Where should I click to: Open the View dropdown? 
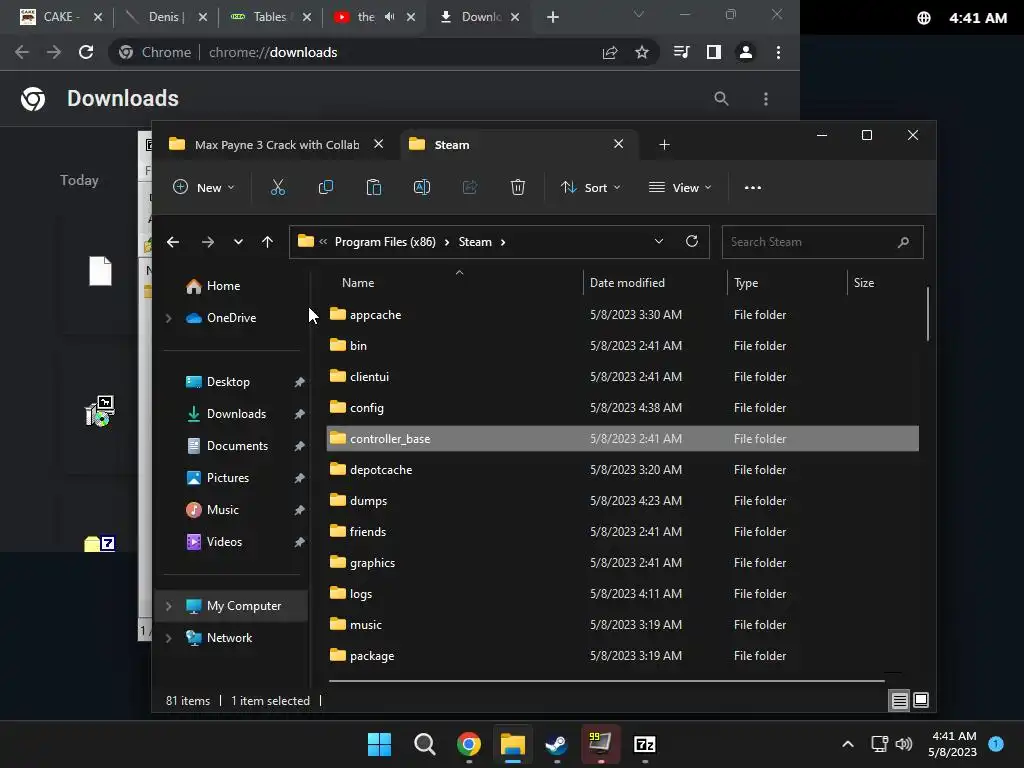[x=680, y=187]
